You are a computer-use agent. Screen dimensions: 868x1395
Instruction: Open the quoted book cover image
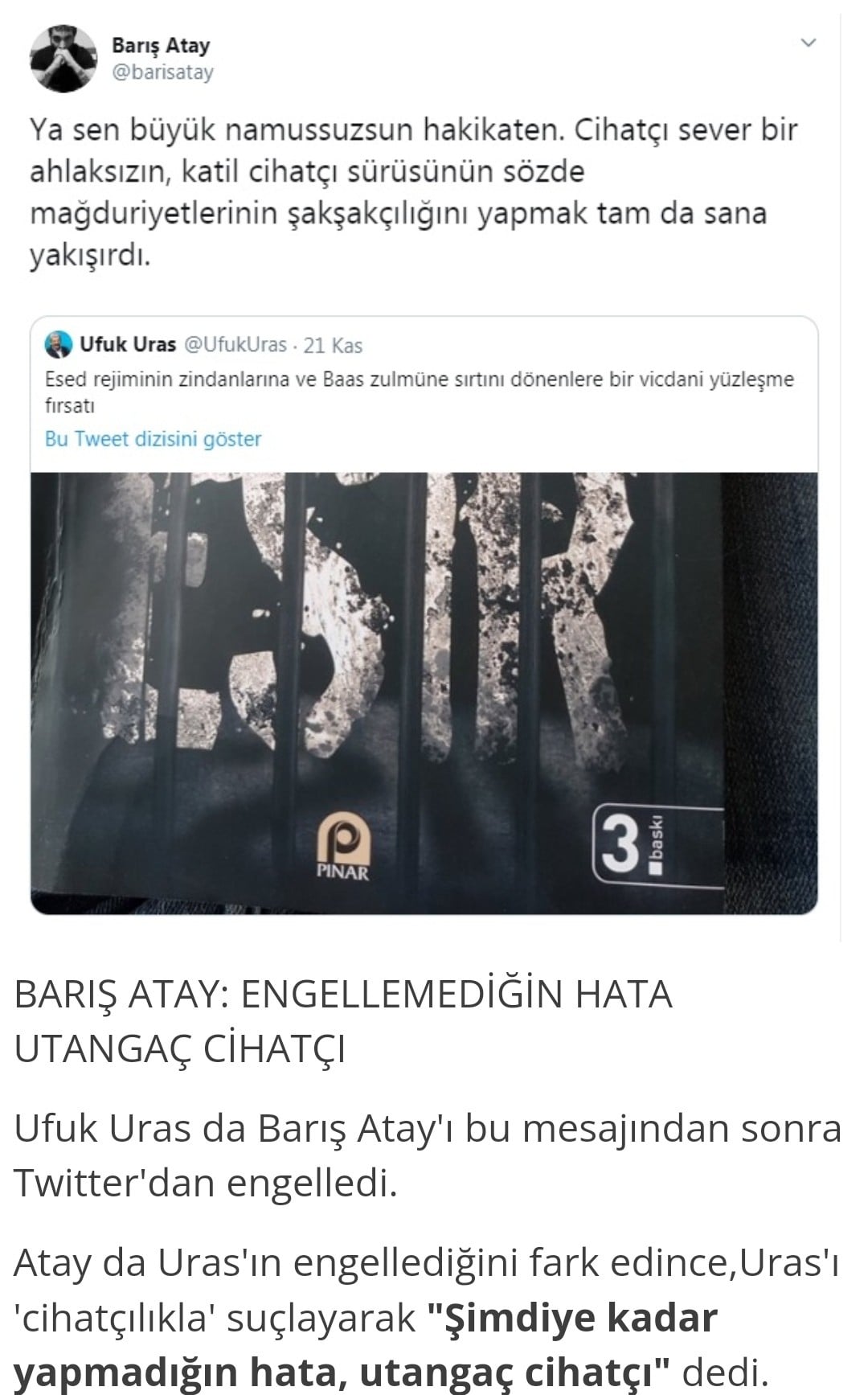424,693
